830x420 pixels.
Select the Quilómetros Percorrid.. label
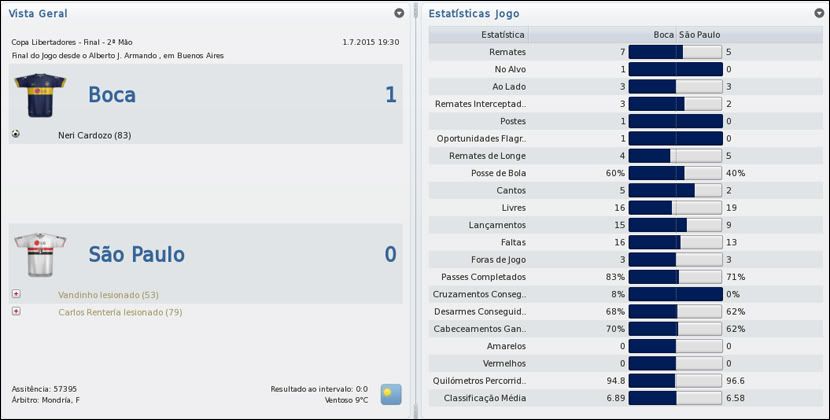coord(479,381)
